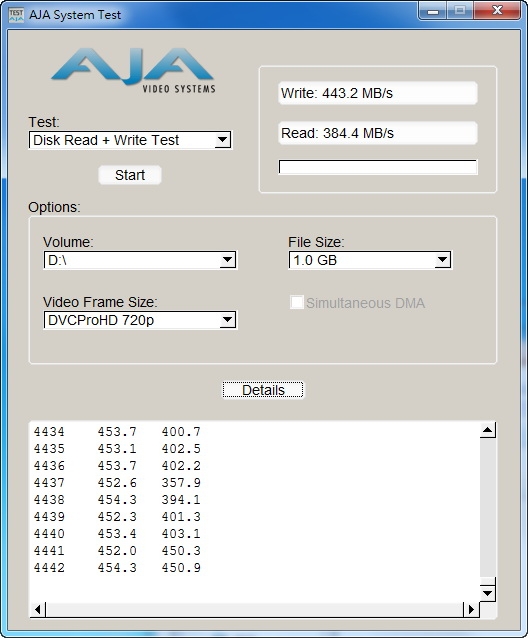Select frame row 4441 in details list
Screen dimensions: 528x638
click(x=117, y=551)
